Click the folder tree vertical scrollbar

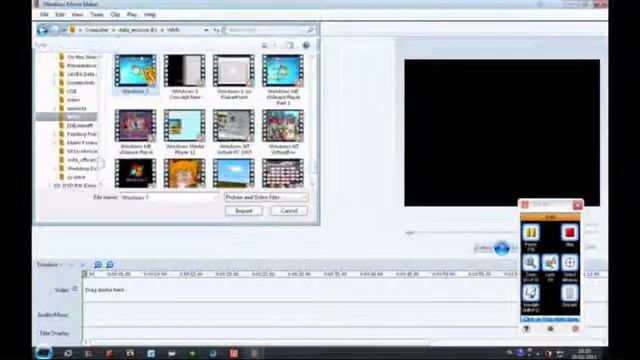(x=100, y=120)
